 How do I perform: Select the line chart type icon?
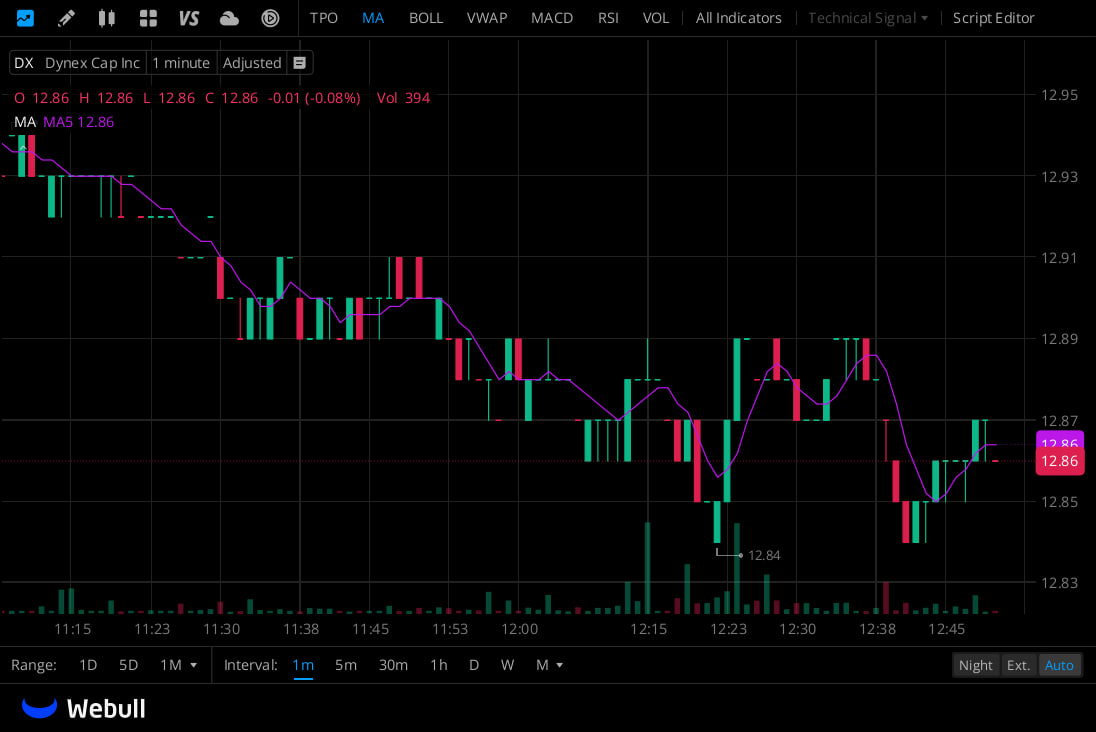coord(25,17)
